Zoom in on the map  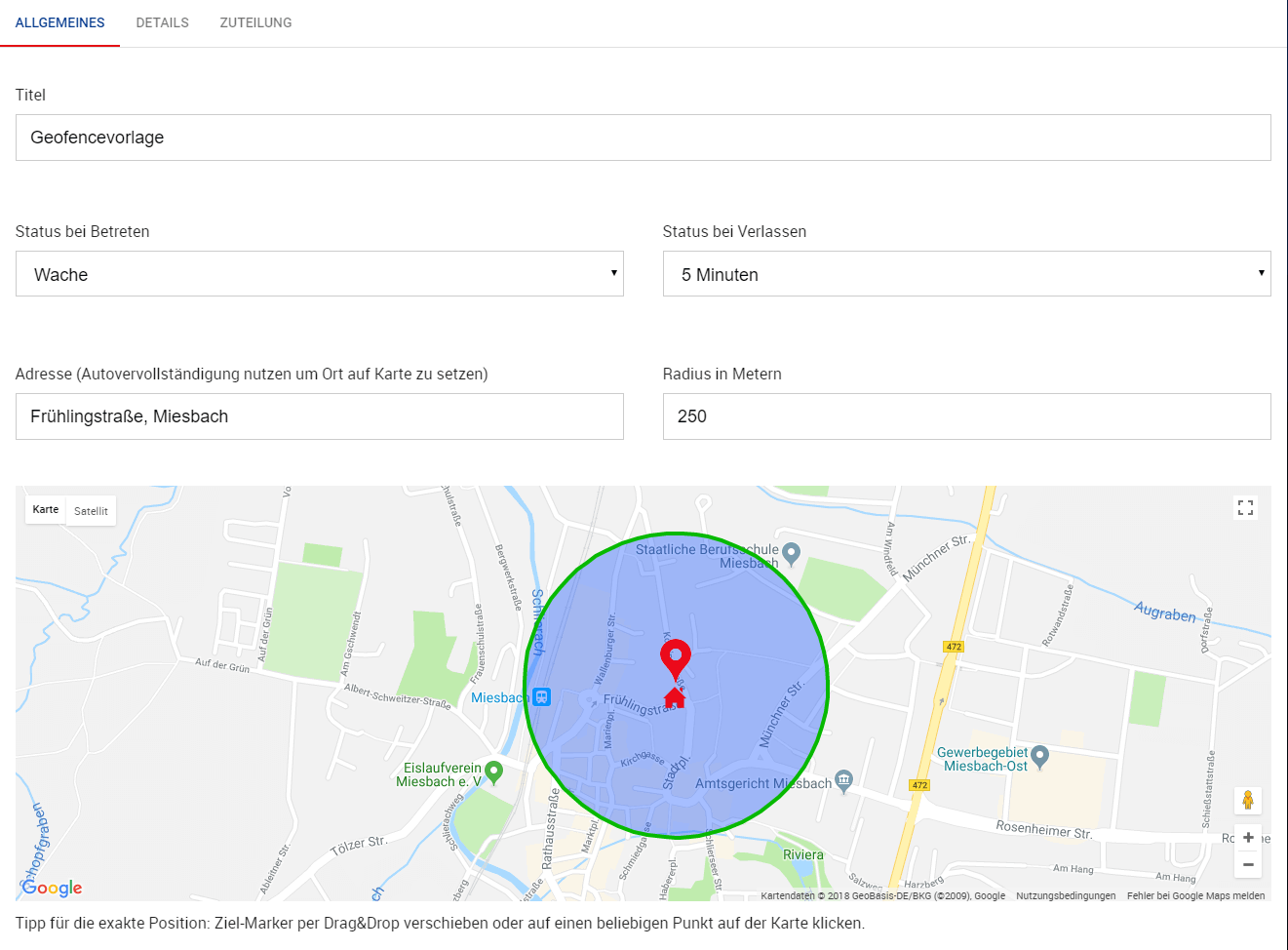(x=1248, y=837)
